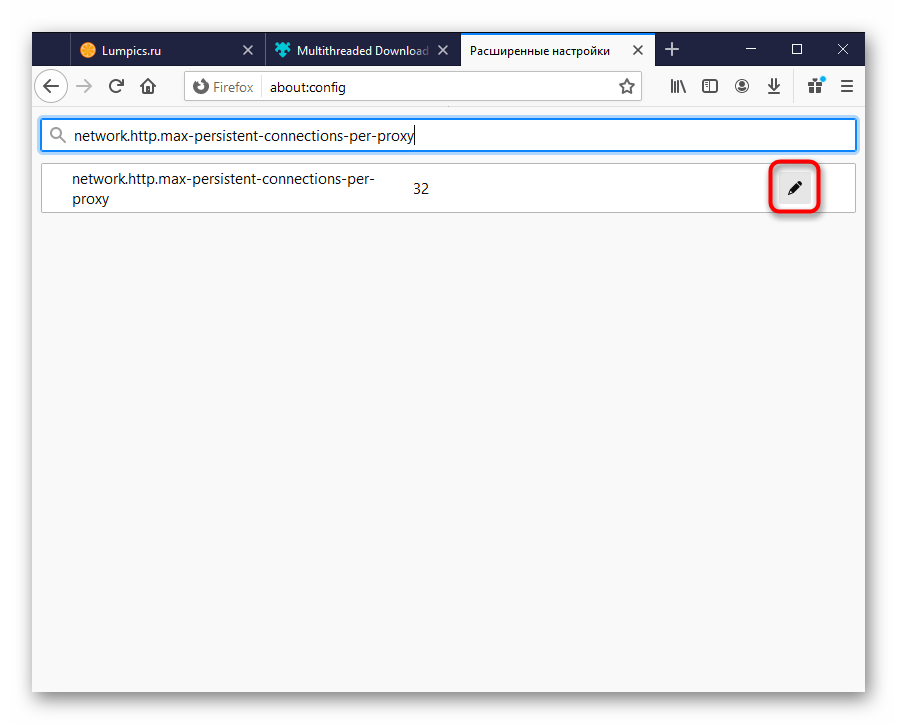Click the value 32
Image resolution: width=897 pixels, height=724 pixels.
point(421,189)
